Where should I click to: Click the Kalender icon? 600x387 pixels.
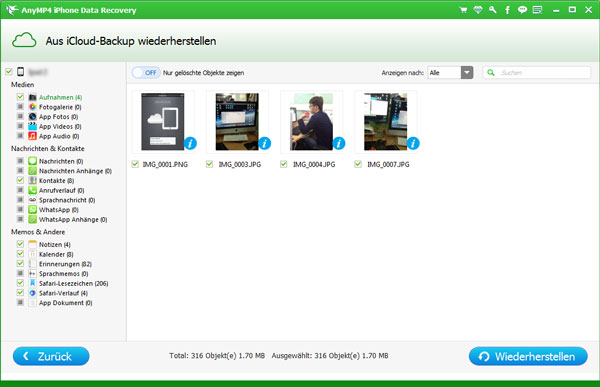tap(33, 254)
